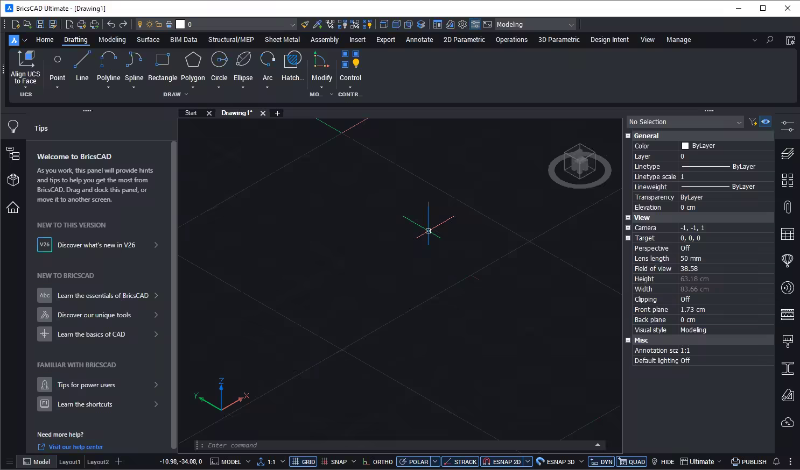Viewport: 800px width, 470px height.
Task: Select the Line drawing tool
Action: 82,61
